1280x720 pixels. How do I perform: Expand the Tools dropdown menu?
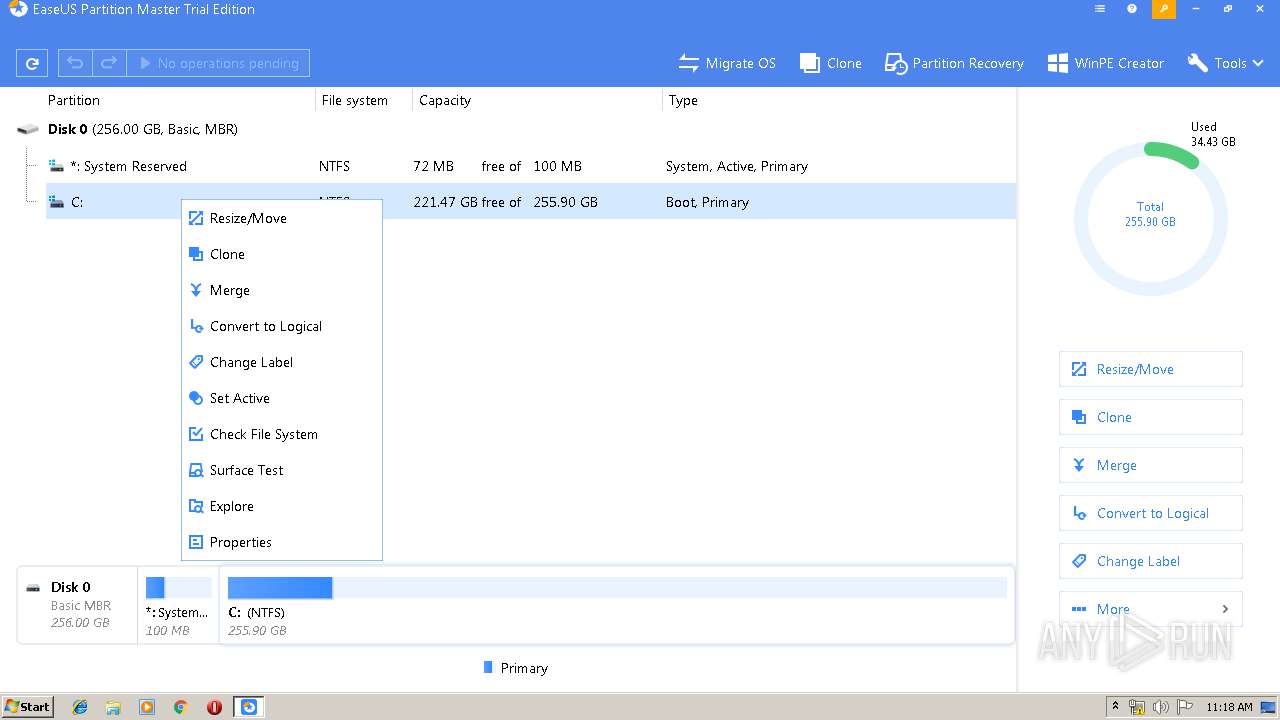[1226, 63]
